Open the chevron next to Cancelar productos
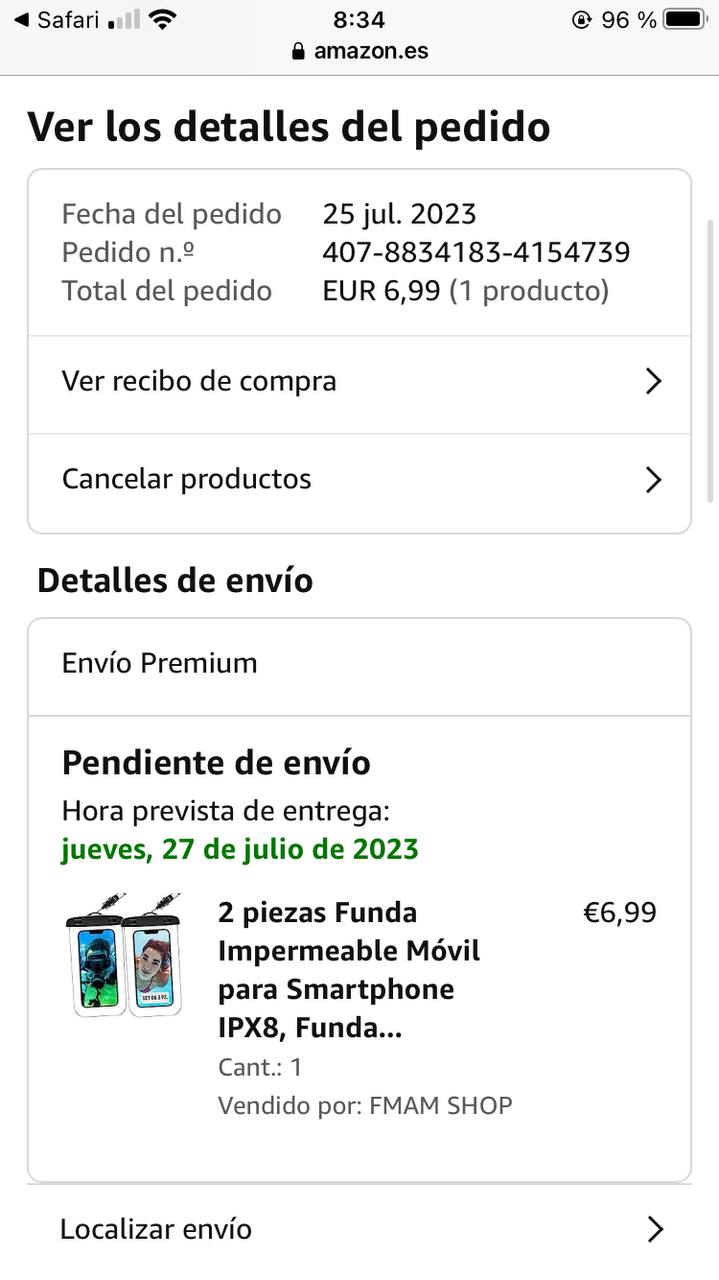The height and width of the screenshot is (1280, 719). [x=653, y=480]
